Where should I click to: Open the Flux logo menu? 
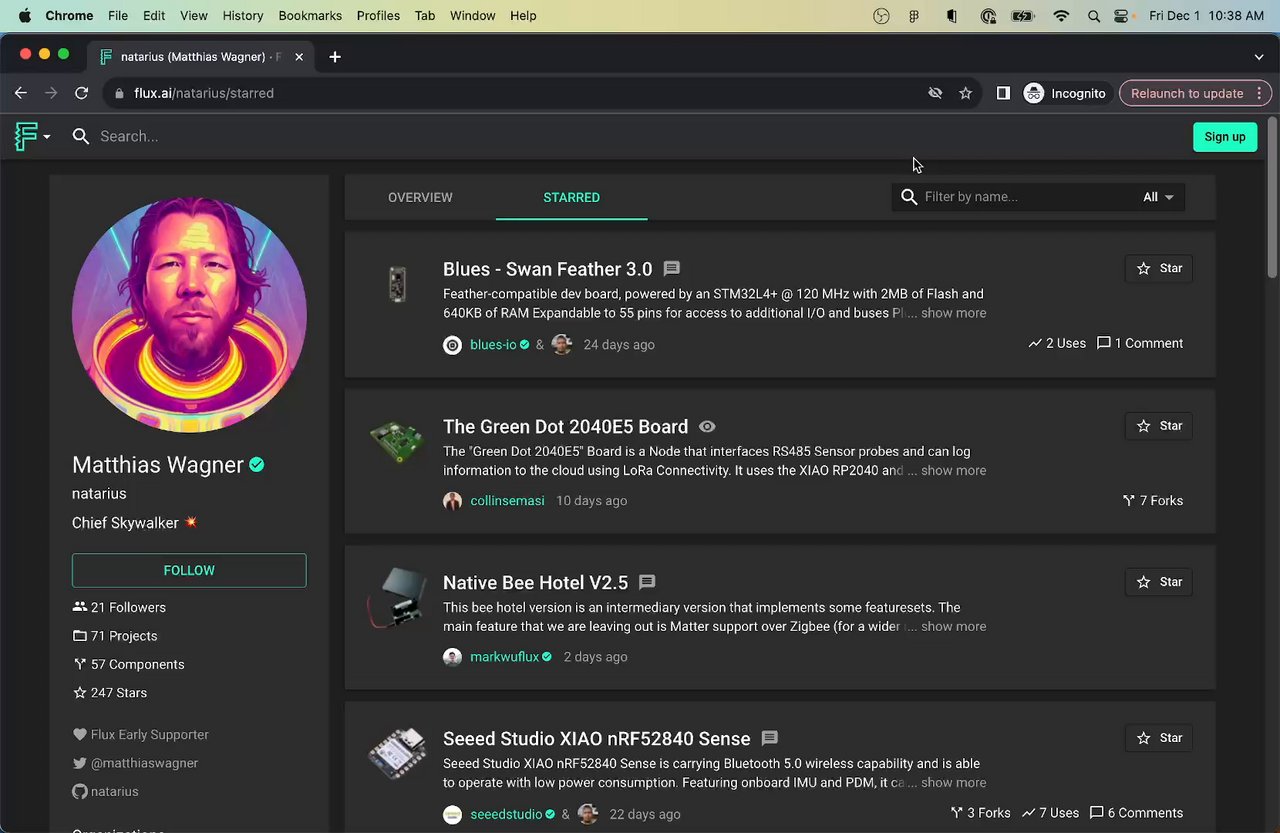click(32, 136)
